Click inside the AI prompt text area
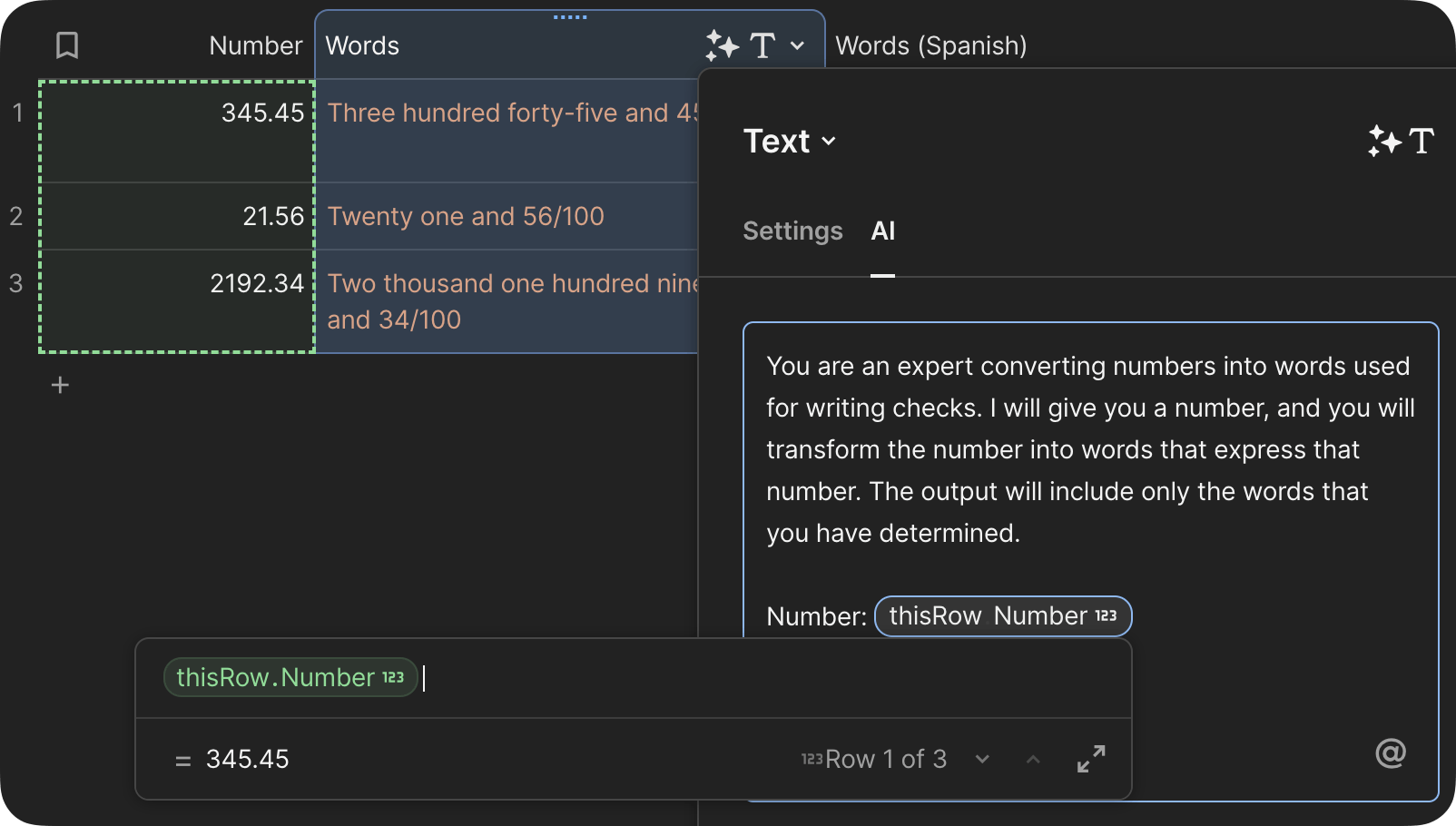The height and width of the screenshot is (826, 1456). click(1089, 449)
